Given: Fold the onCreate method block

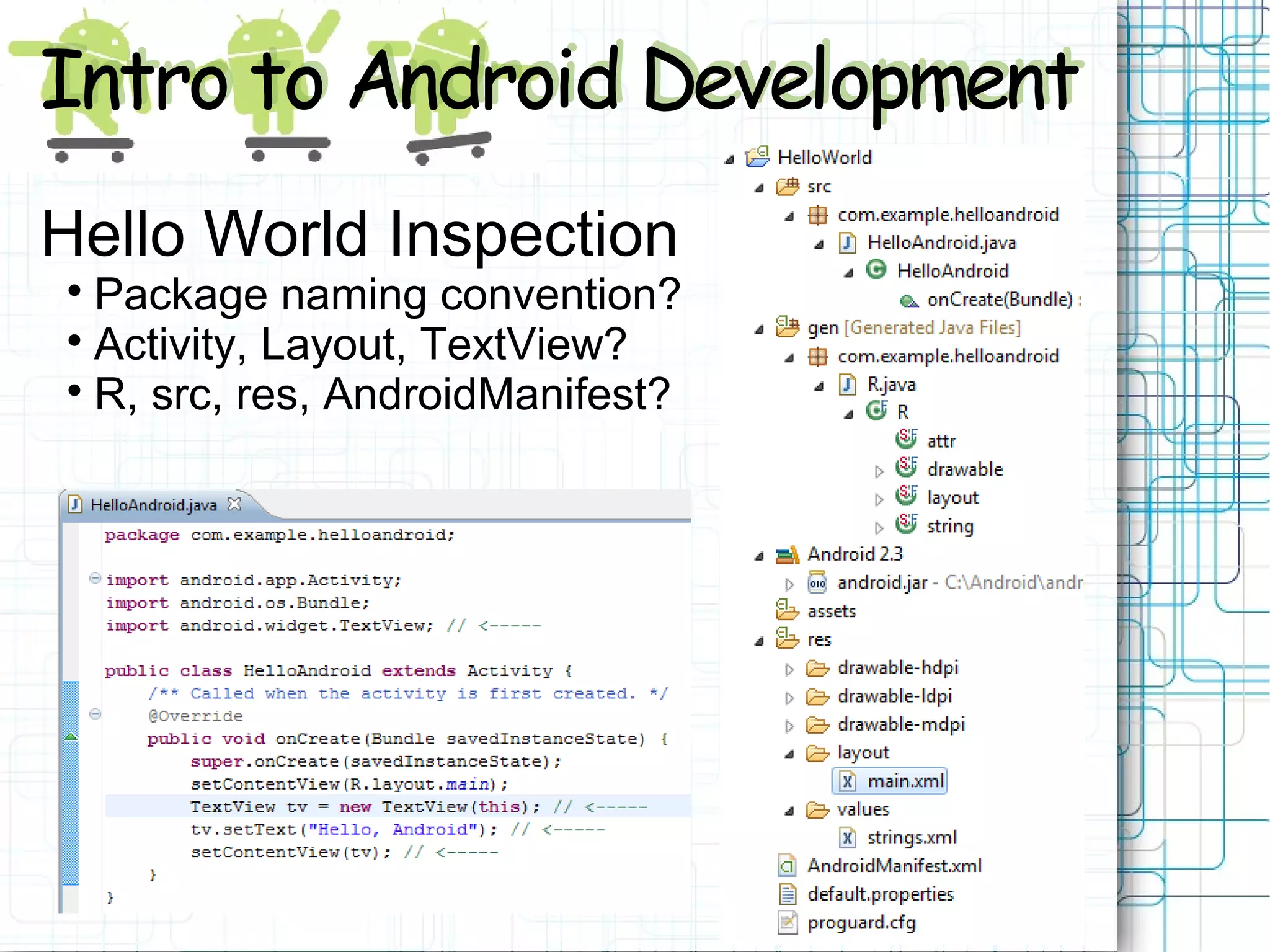Looking at the screenshot, I should [x=95, y=714].
